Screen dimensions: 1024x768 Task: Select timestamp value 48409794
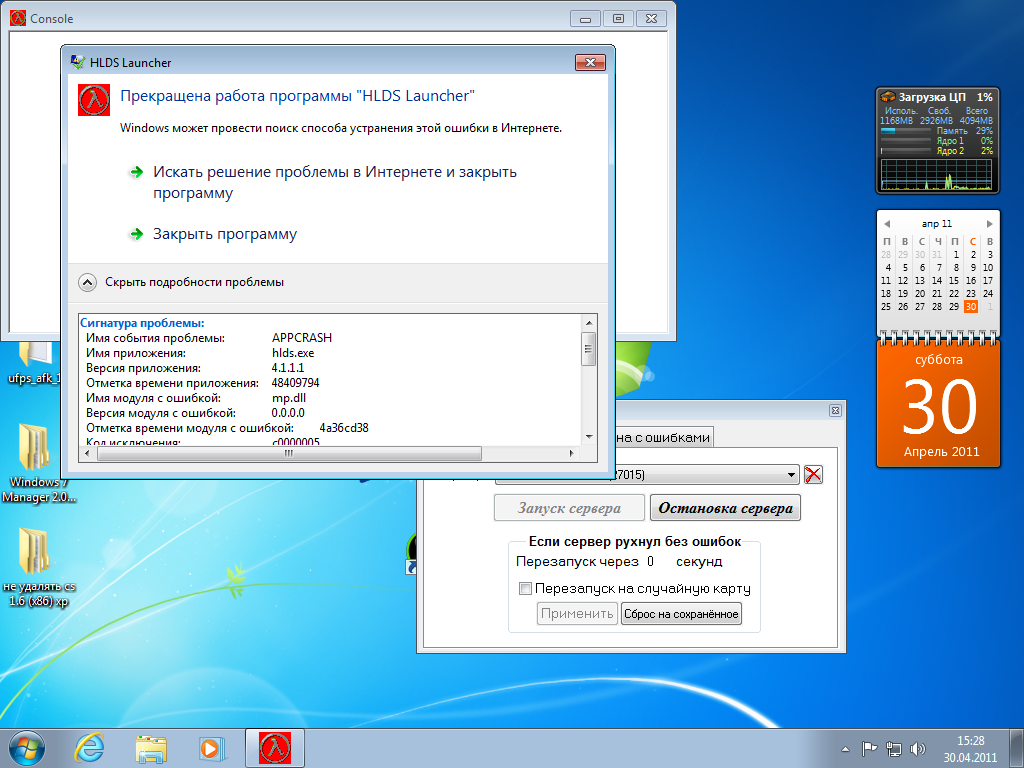[x=295, y=383]
